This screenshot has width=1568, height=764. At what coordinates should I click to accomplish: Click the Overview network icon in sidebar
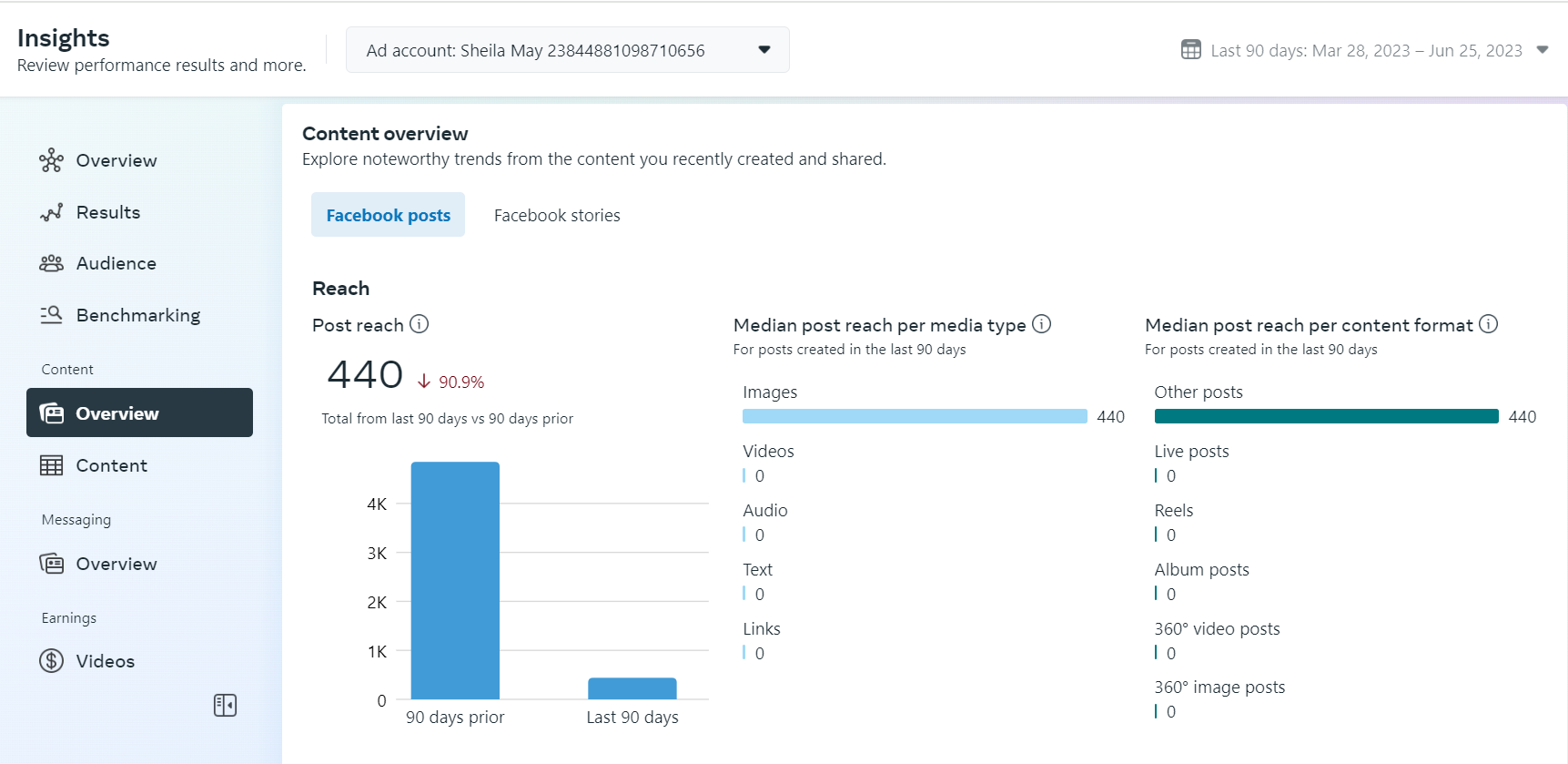tap(51, 160)
